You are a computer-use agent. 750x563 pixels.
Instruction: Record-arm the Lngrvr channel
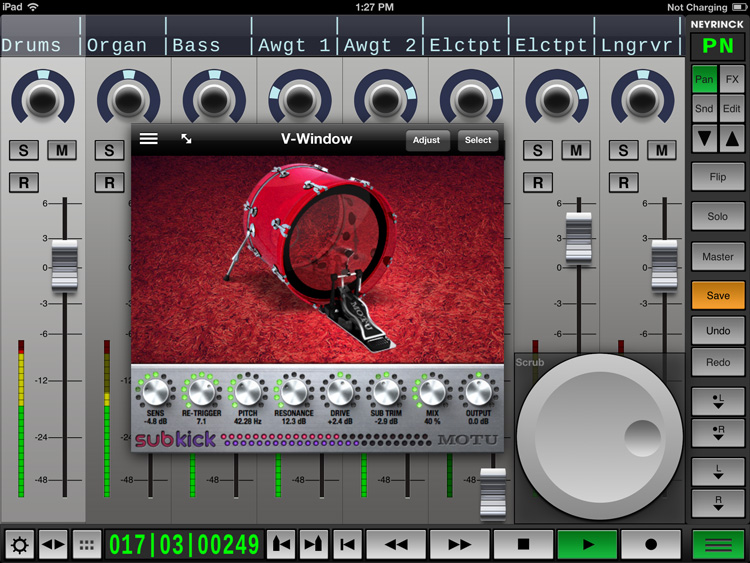(x=623, y=183)
